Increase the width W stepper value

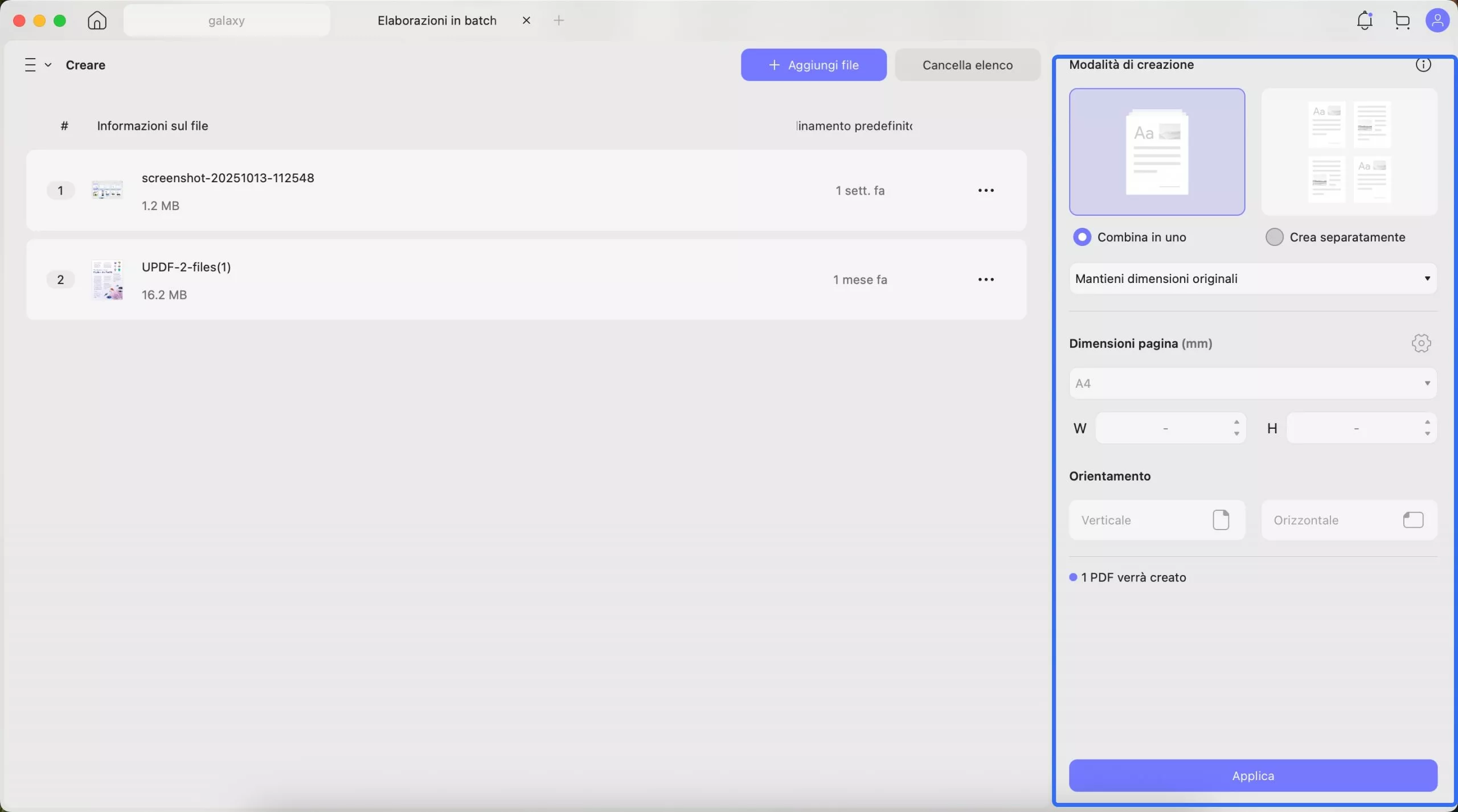pos(1236,422)
